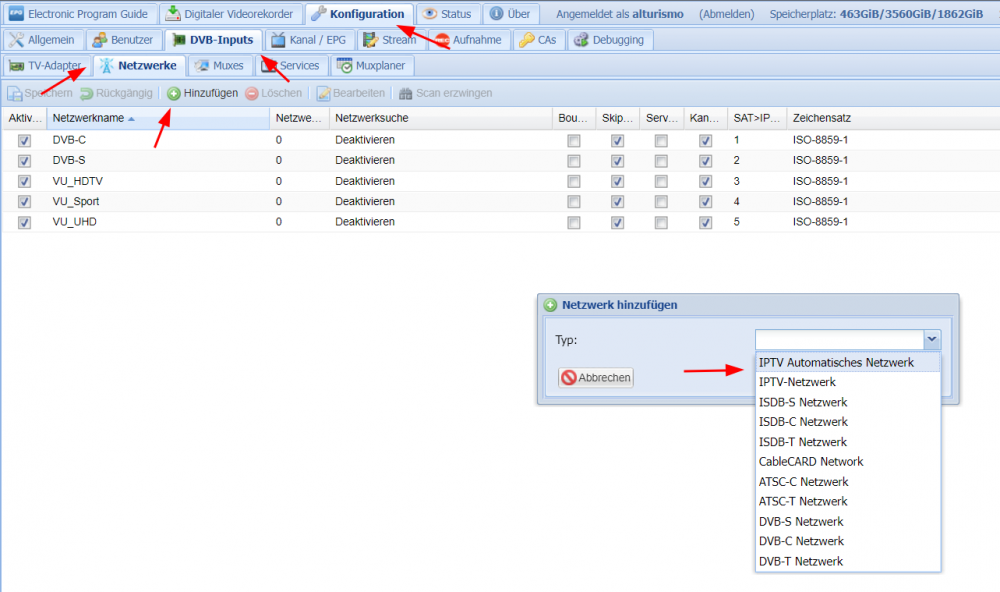
Task: Click the green plus Hinzufügen icon
Action: click(x=173, y=94)
